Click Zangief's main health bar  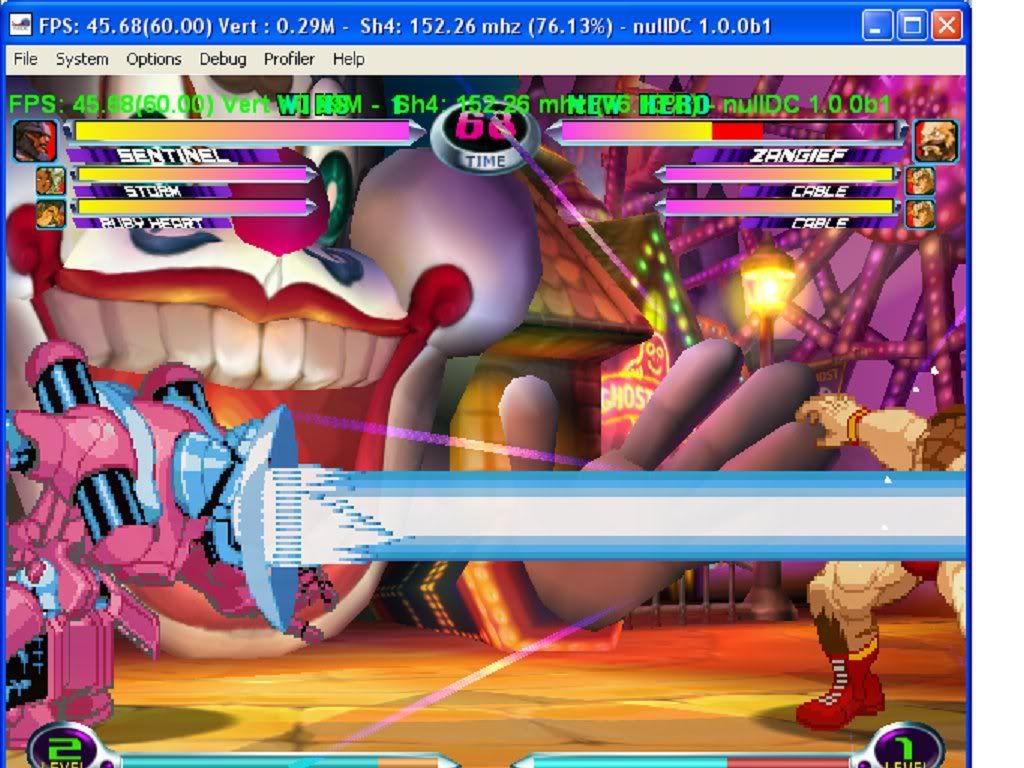coord(728,131)
